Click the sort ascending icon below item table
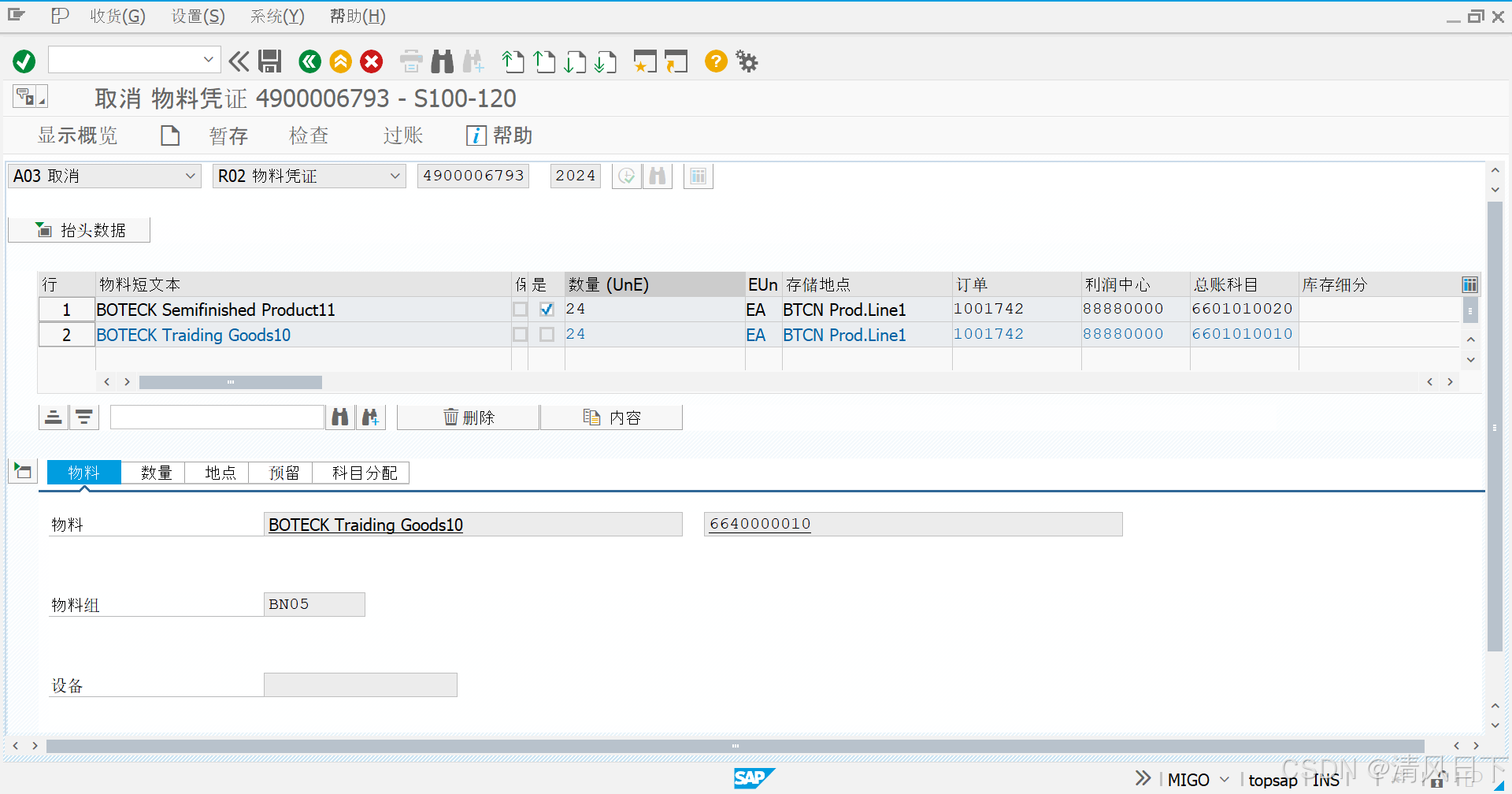The width and height of the screenshot is (1512, 794). [x=54, y=417]
